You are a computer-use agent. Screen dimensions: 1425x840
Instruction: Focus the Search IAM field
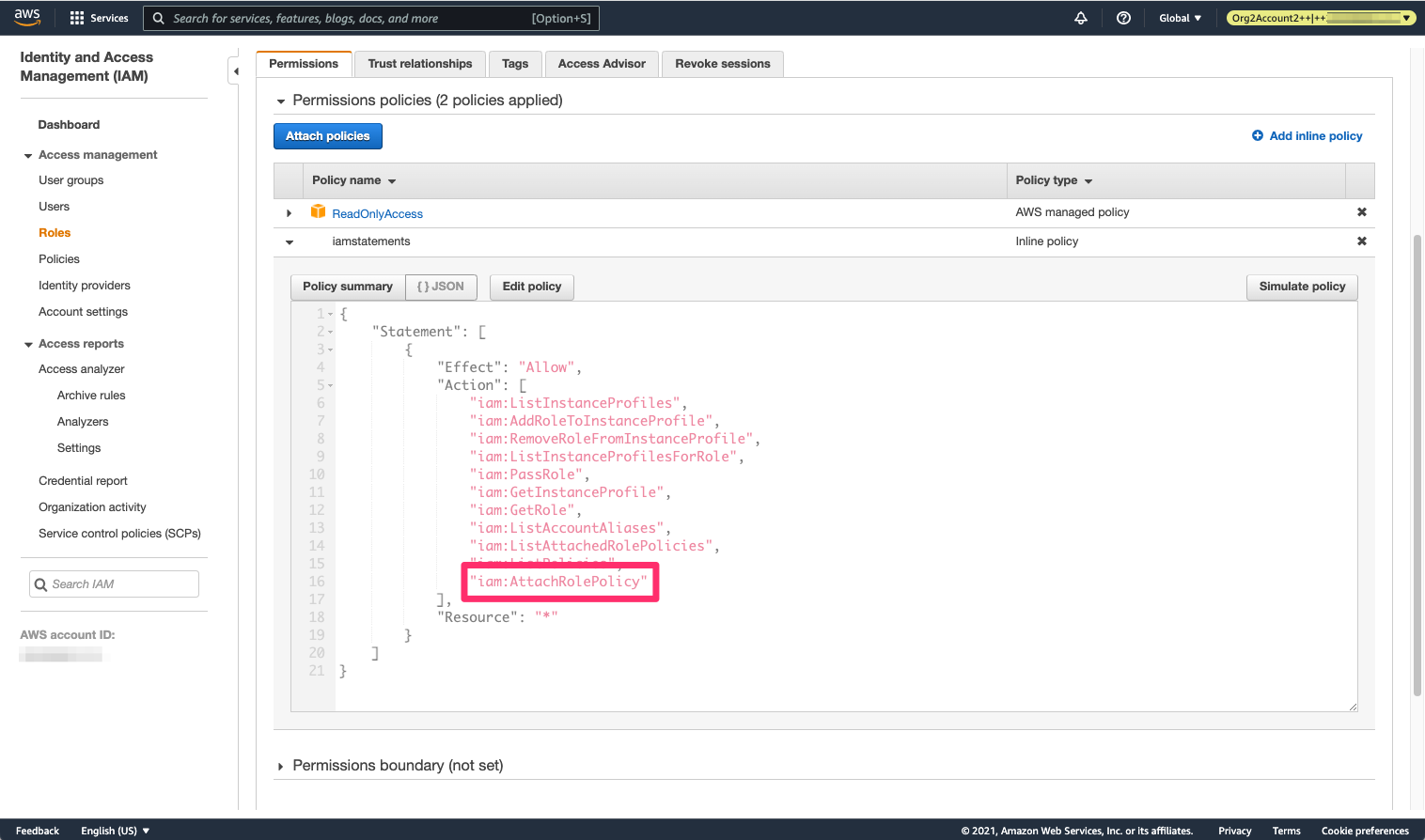coord(114,584)
